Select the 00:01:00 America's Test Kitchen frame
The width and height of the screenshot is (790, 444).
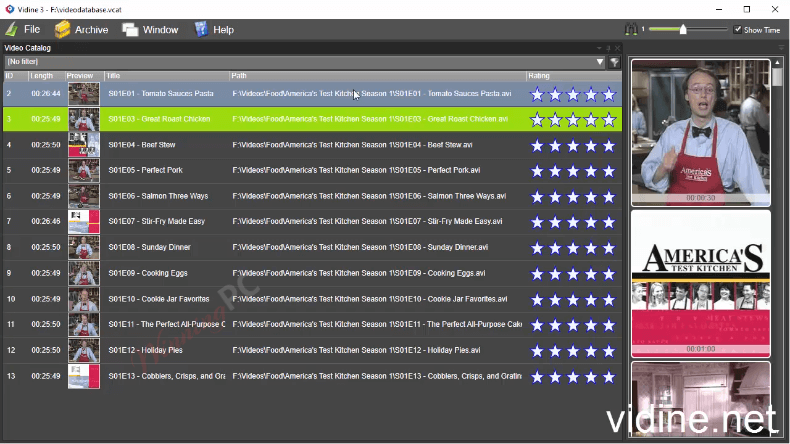[701, 284]
